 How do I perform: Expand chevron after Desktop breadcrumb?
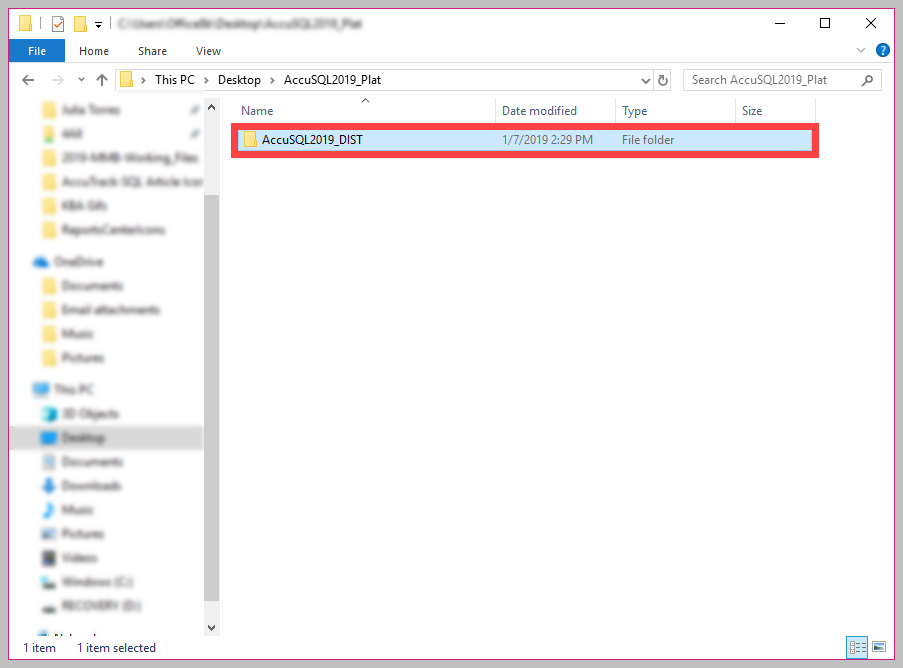[x=272, y=80]
